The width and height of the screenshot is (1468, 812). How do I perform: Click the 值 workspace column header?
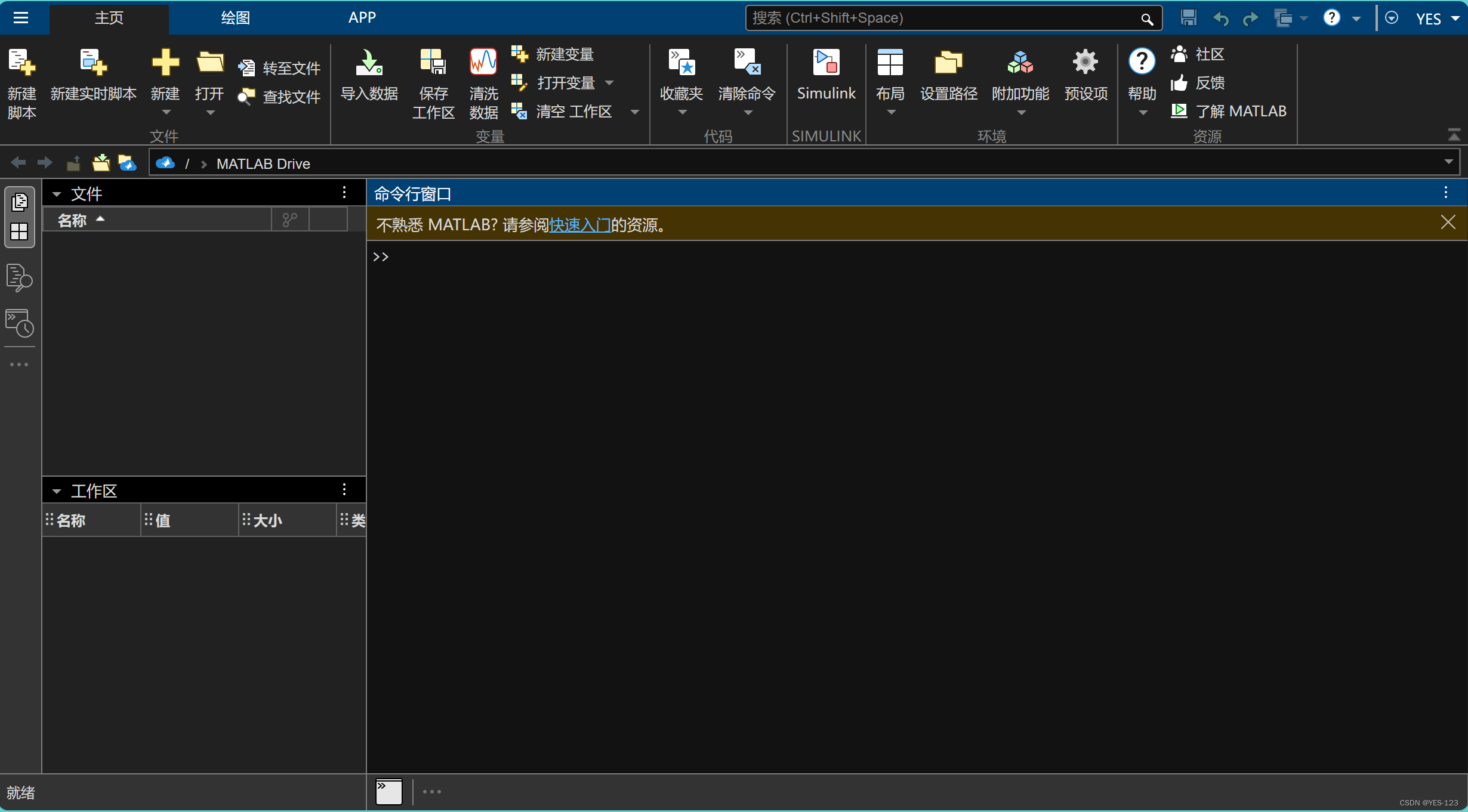(189, 520)
